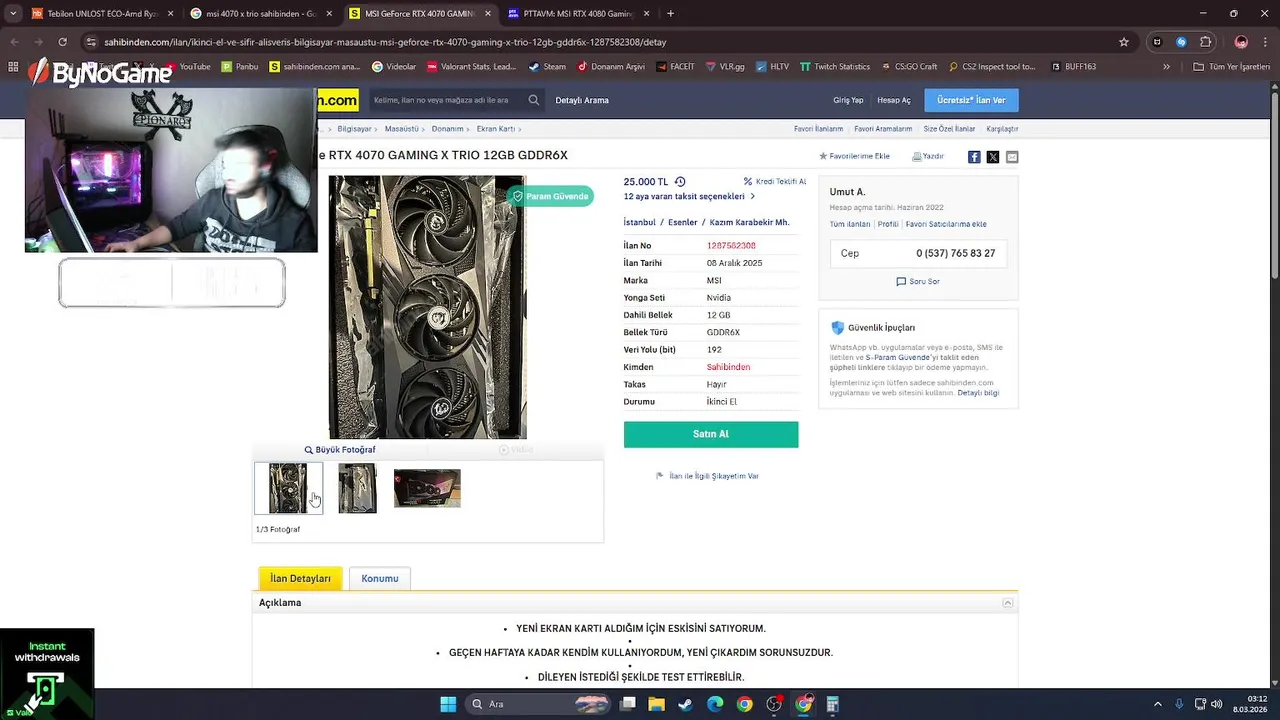
Task: Collapse the Açıklama section
Action: point(1008,603)
